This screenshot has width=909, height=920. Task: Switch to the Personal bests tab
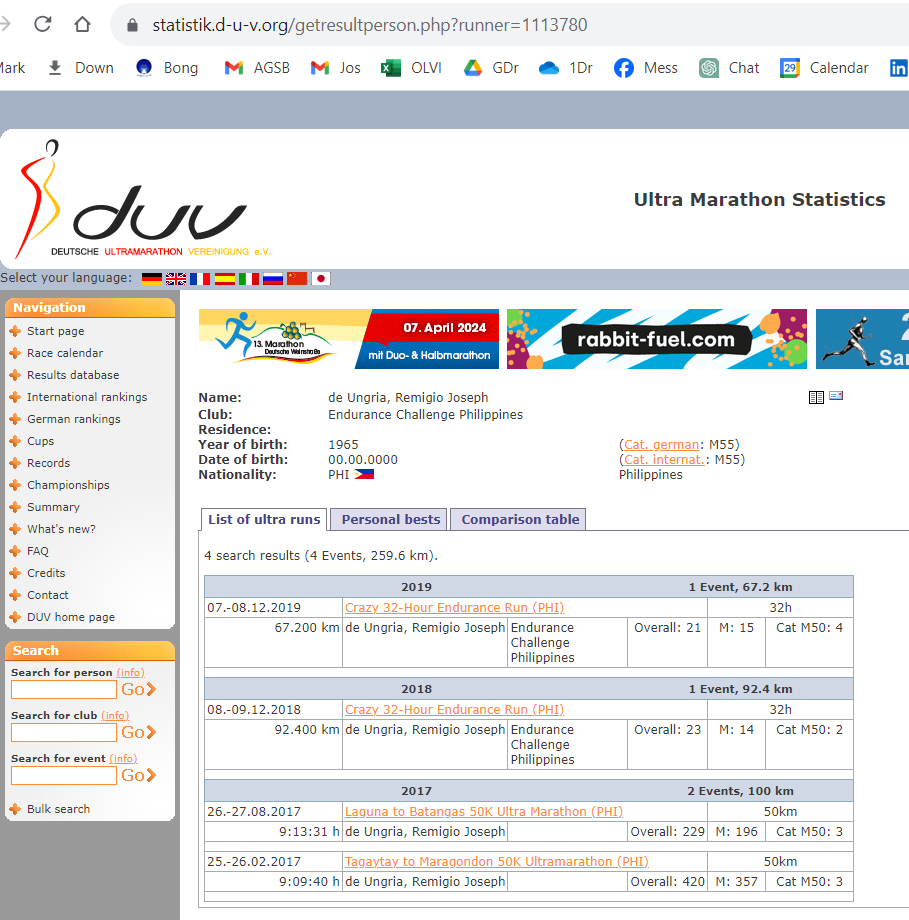point(390,519)
